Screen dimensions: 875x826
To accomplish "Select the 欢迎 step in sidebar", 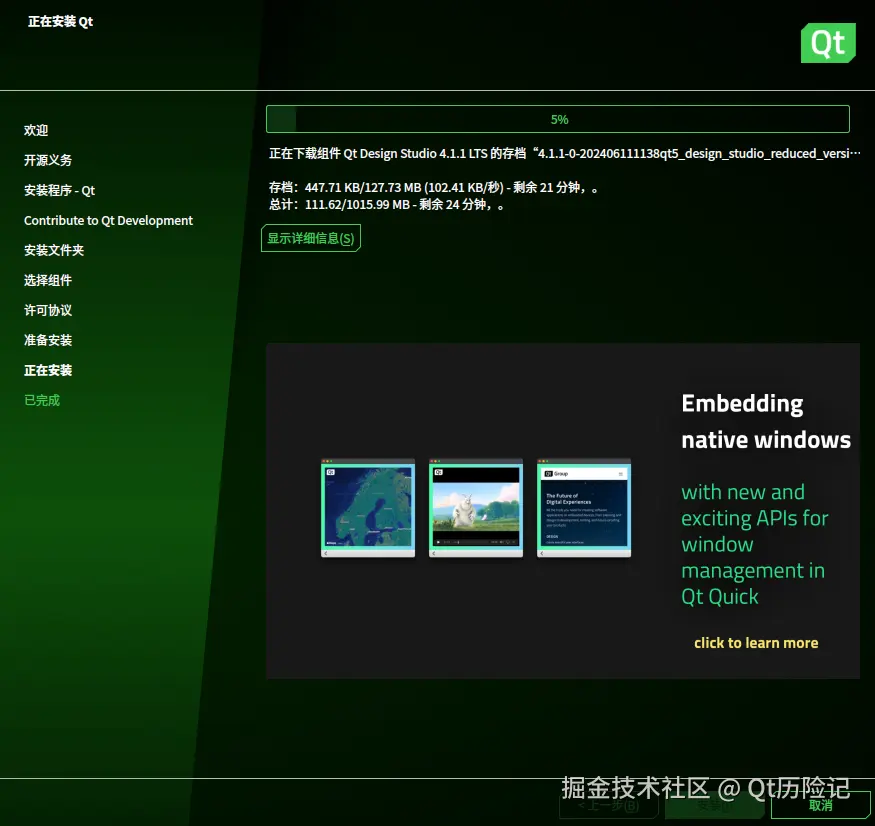I will click(36, 130).
